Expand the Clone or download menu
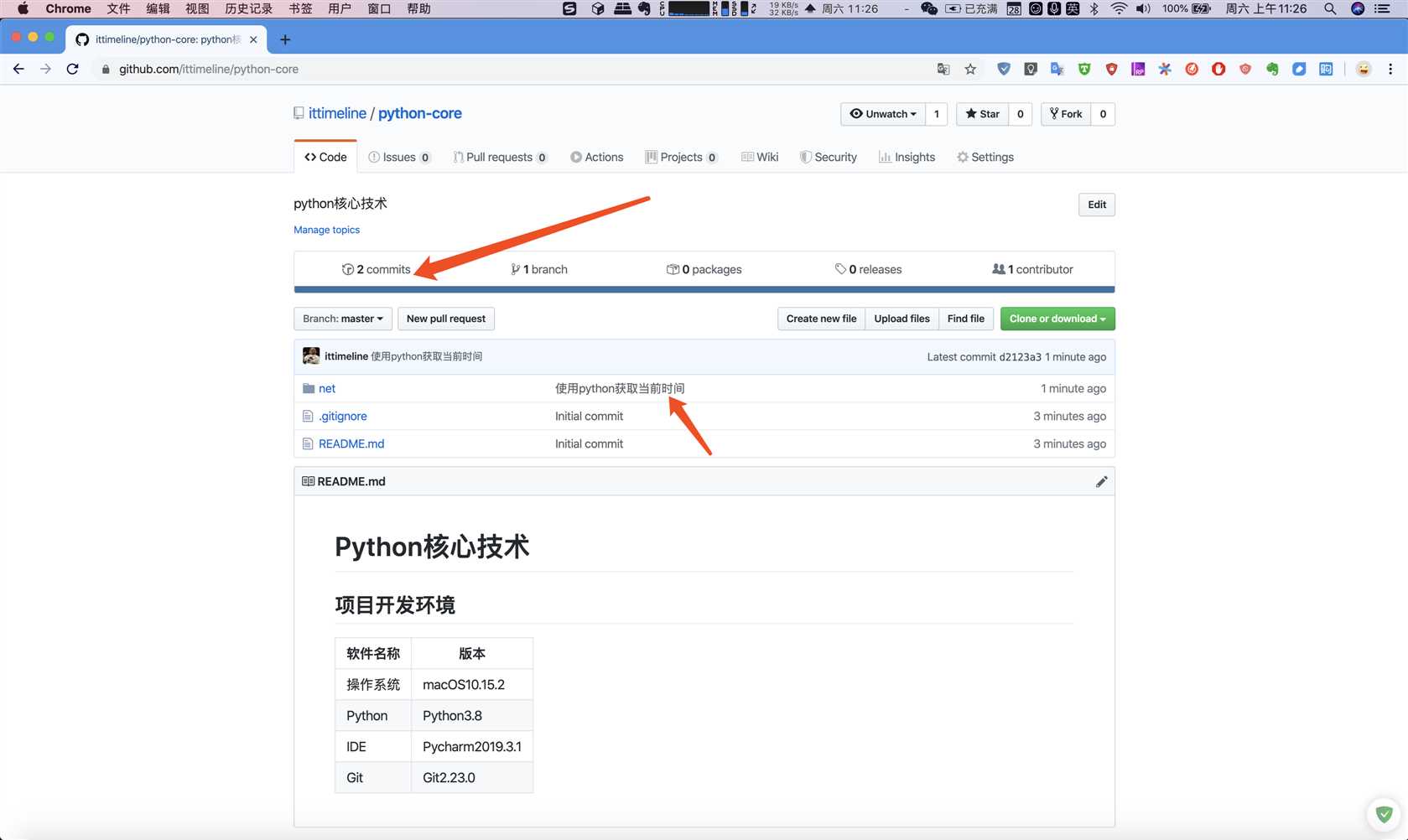Image resolution: width=1408 pixels, height=840 pixels. coord(1057,319)
